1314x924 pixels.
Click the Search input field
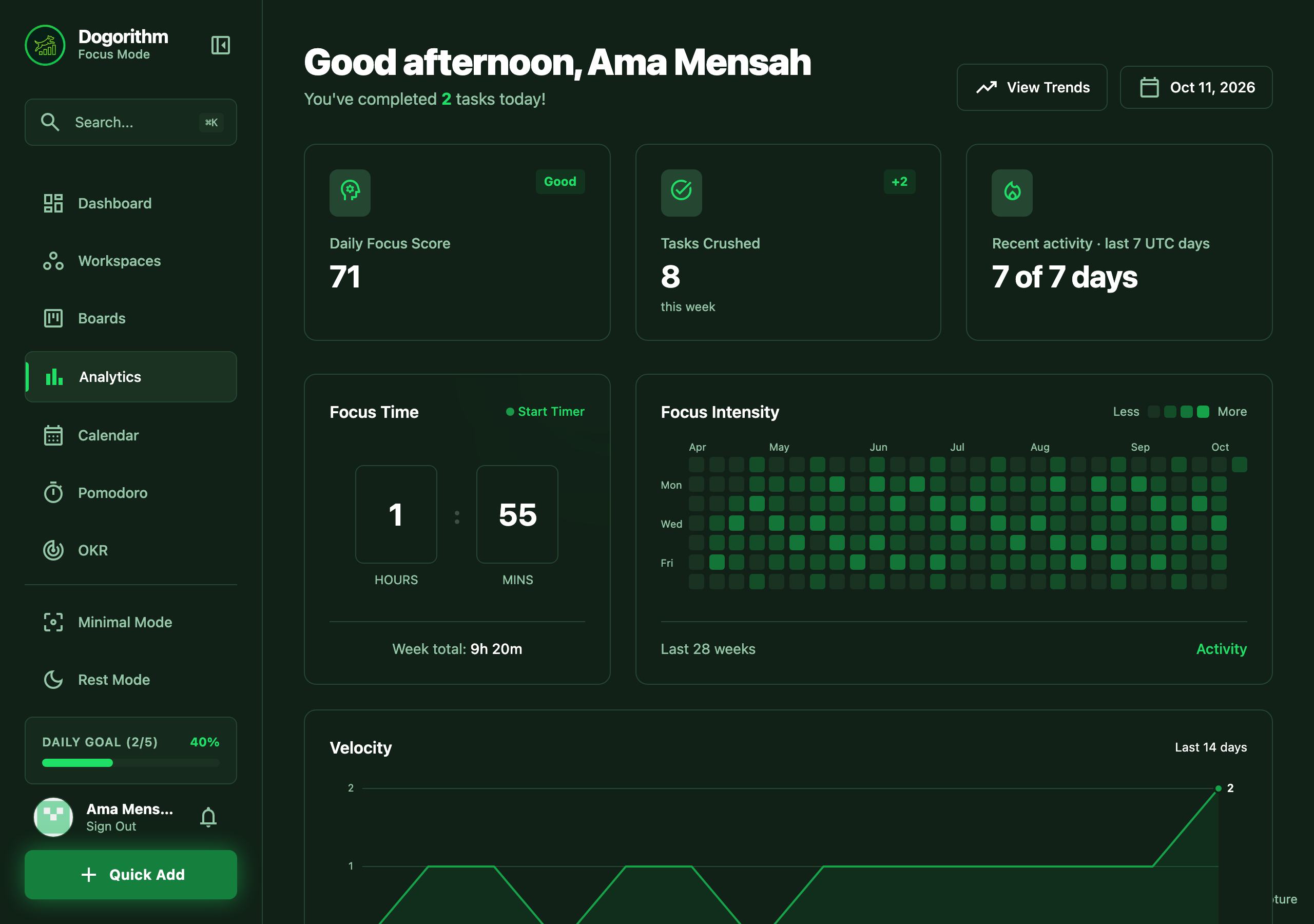tap(130, 122)
